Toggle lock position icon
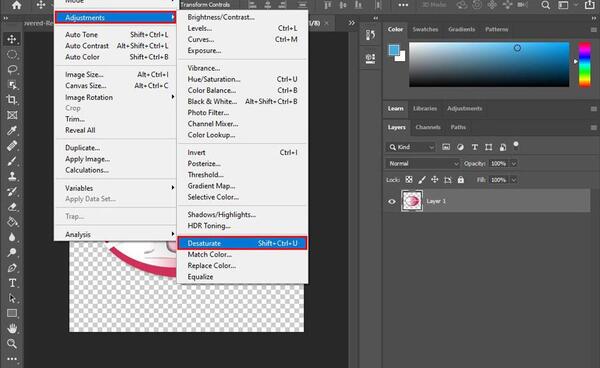The image size is (600, 368). 435,180
